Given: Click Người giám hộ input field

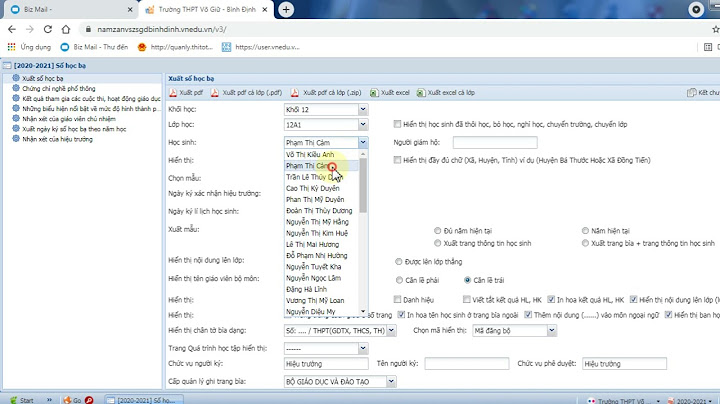Looking at the screenshot, I should [495, 142].
